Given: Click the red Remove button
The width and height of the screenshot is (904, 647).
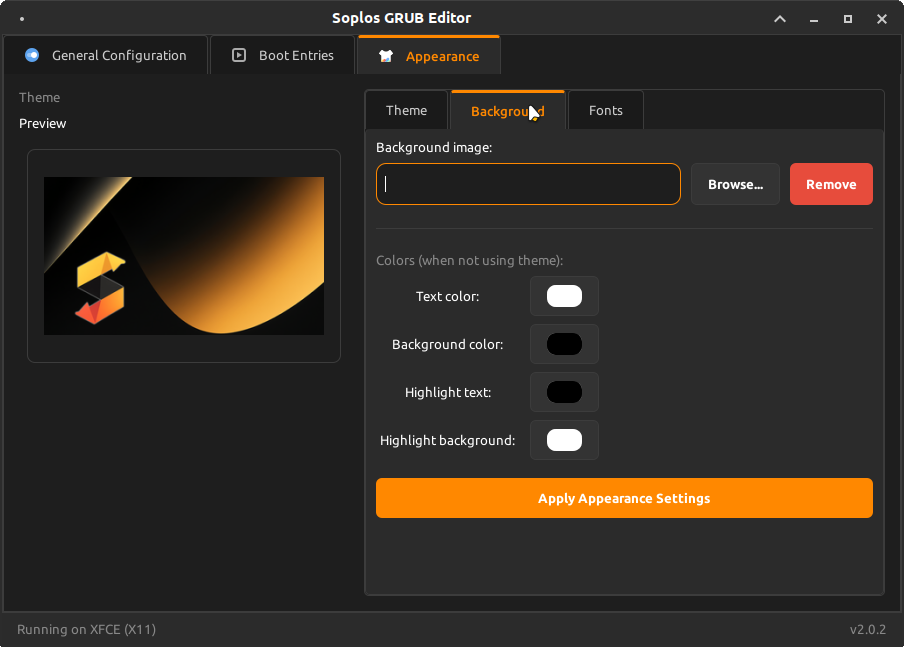Looking at the screenshot, I should click(x=831, y=184).
